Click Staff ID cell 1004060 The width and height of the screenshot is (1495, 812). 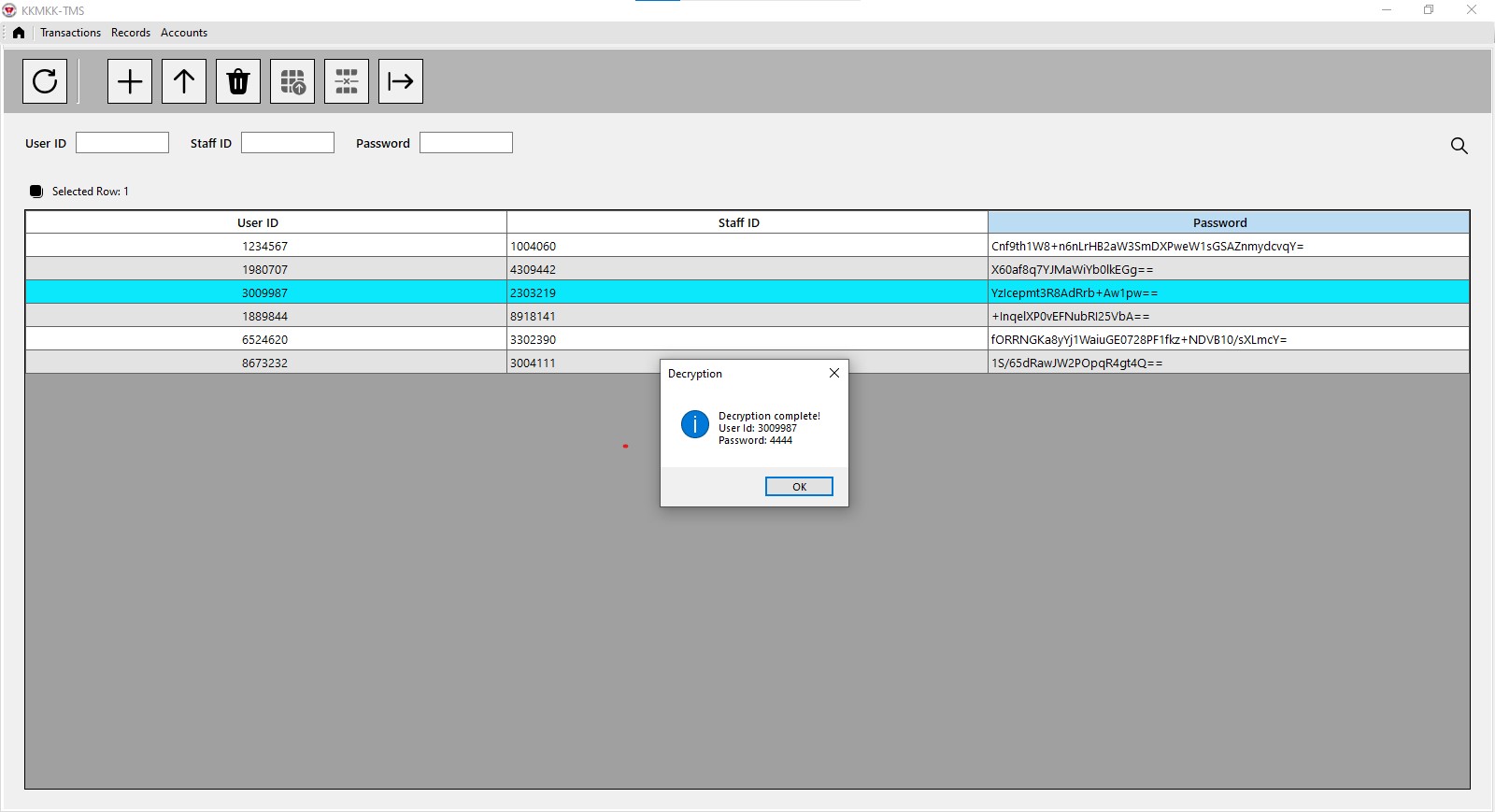pos(747,246)
